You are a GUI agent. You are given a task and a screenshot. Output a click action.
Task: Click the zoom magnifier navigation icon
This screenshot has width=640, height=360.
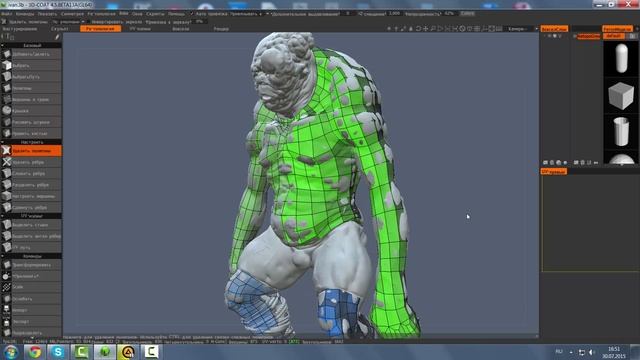[x=433, y=29]
